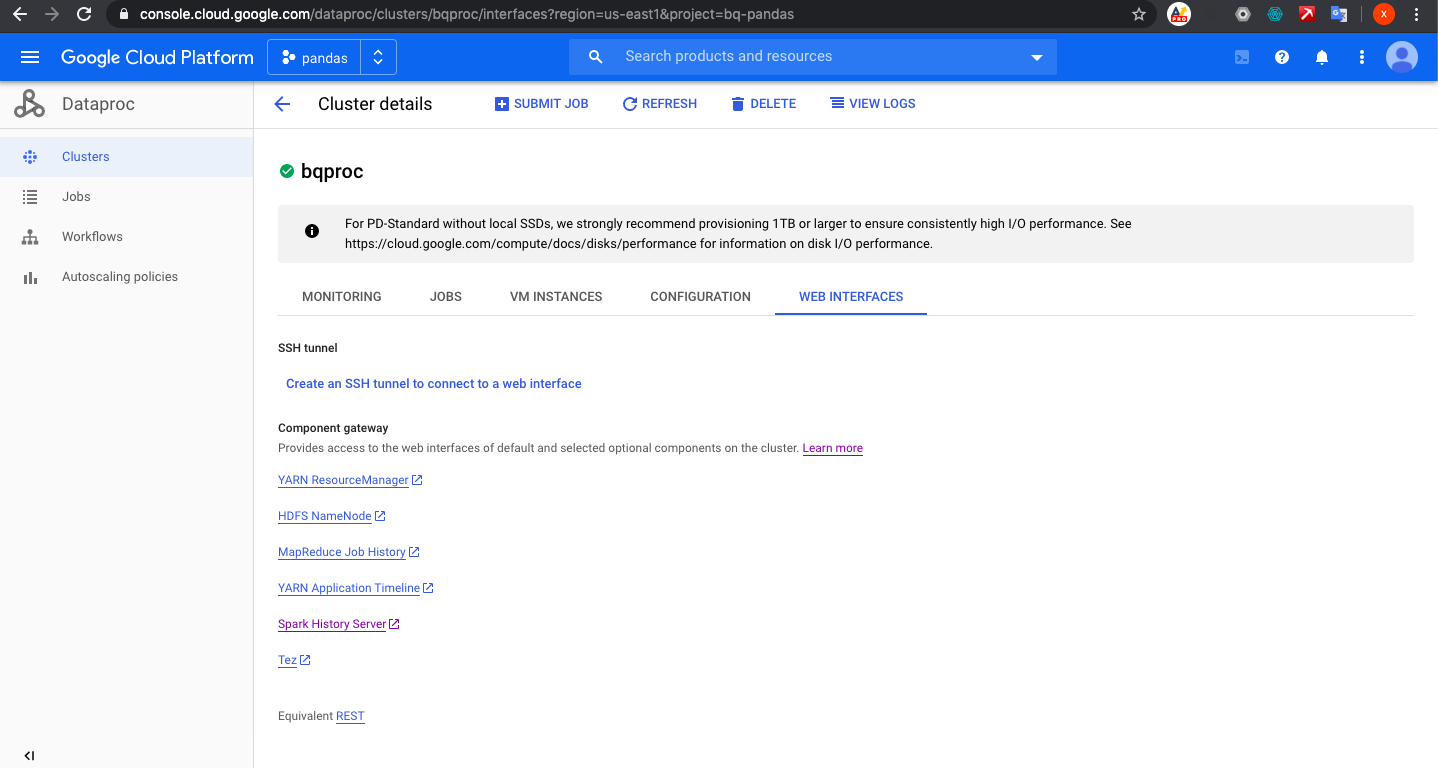
Task: Open the Spark History Server link
Action: coord(339,624)
